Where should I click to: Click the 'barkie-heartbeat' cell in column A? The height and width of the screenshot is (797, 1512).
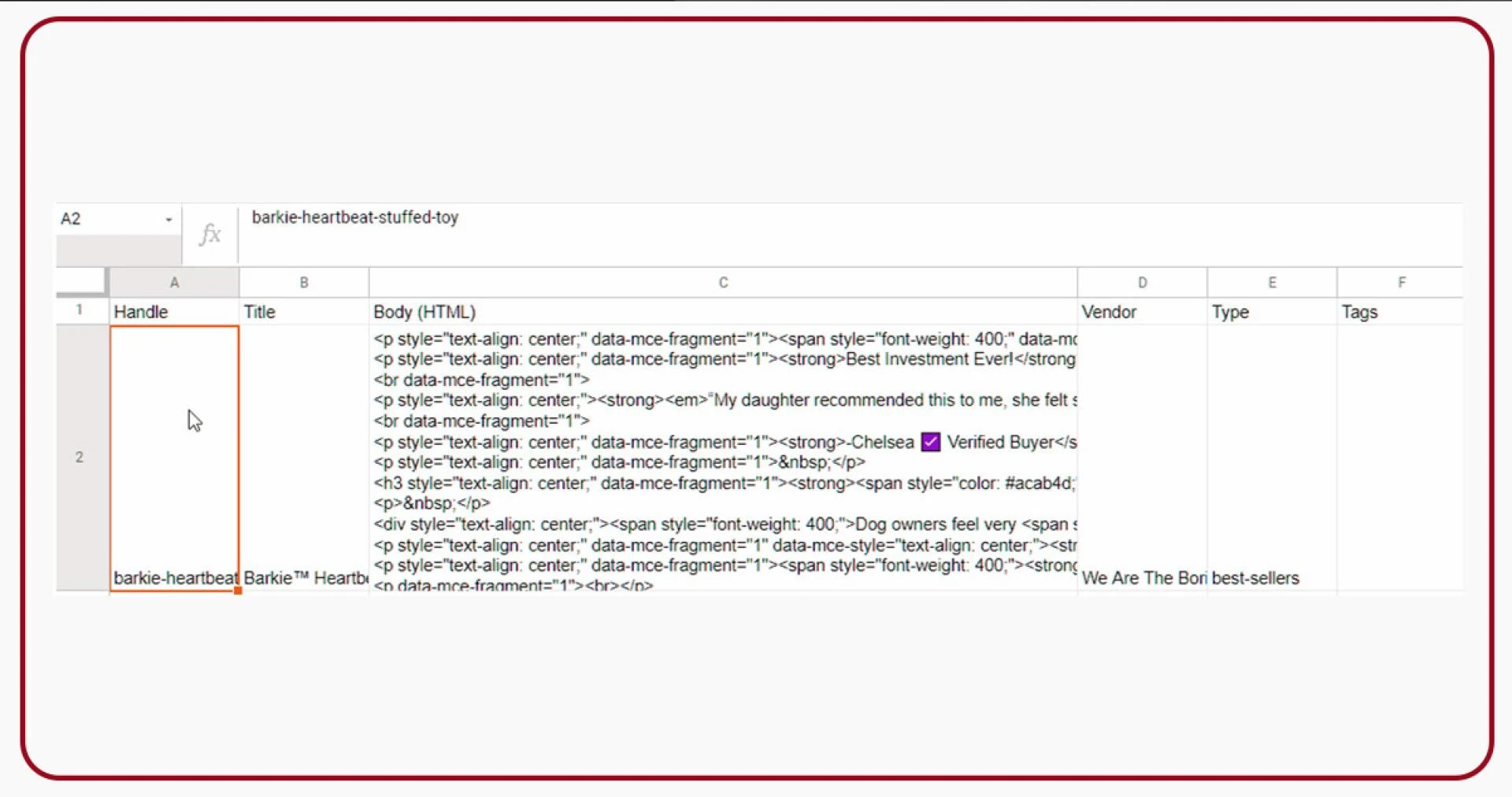[174, 458]
